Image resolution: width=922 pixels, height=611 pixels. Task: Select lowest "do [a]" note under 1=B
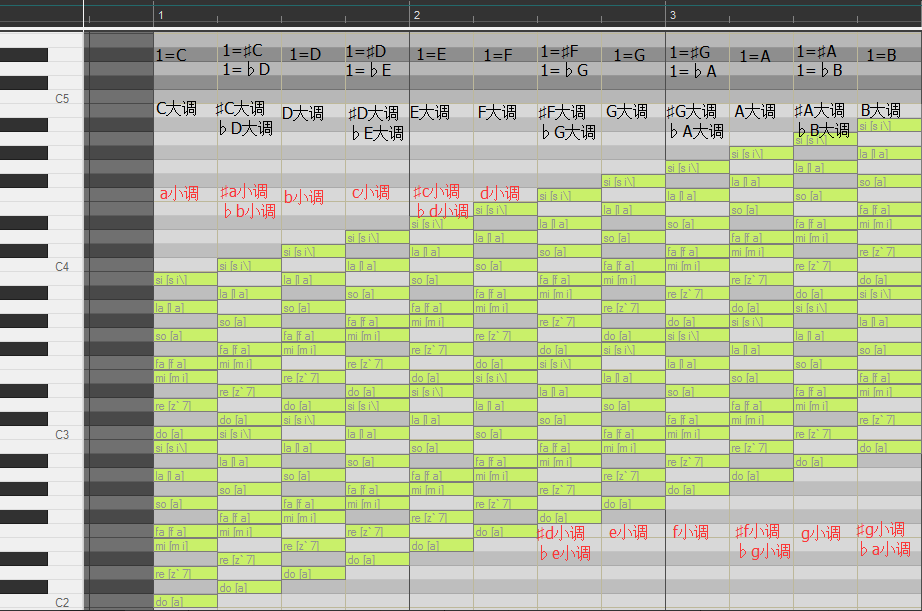pyautogui.click(x=890, y=448)
